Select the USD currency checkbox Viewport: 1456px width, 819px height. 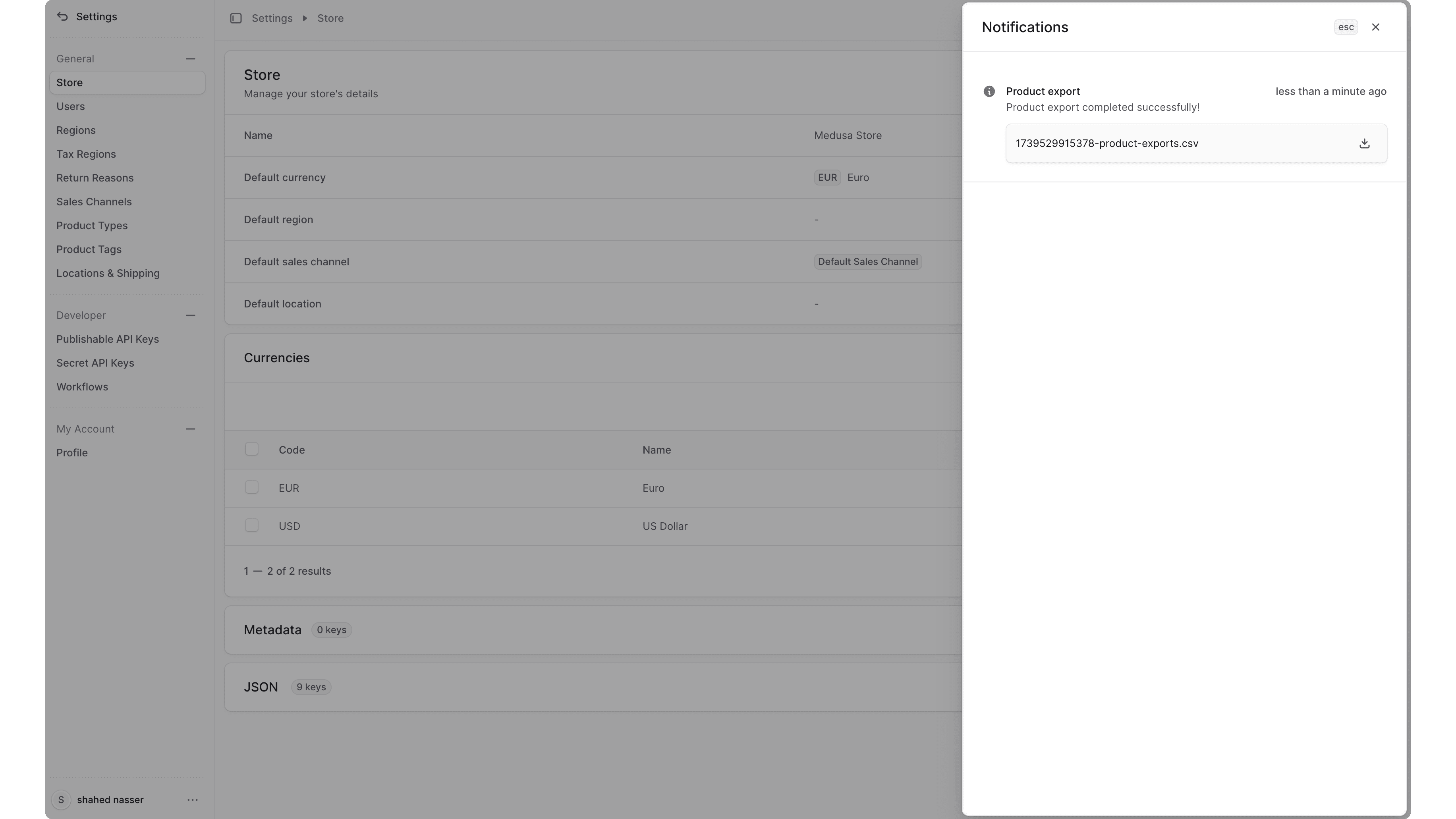252,525
